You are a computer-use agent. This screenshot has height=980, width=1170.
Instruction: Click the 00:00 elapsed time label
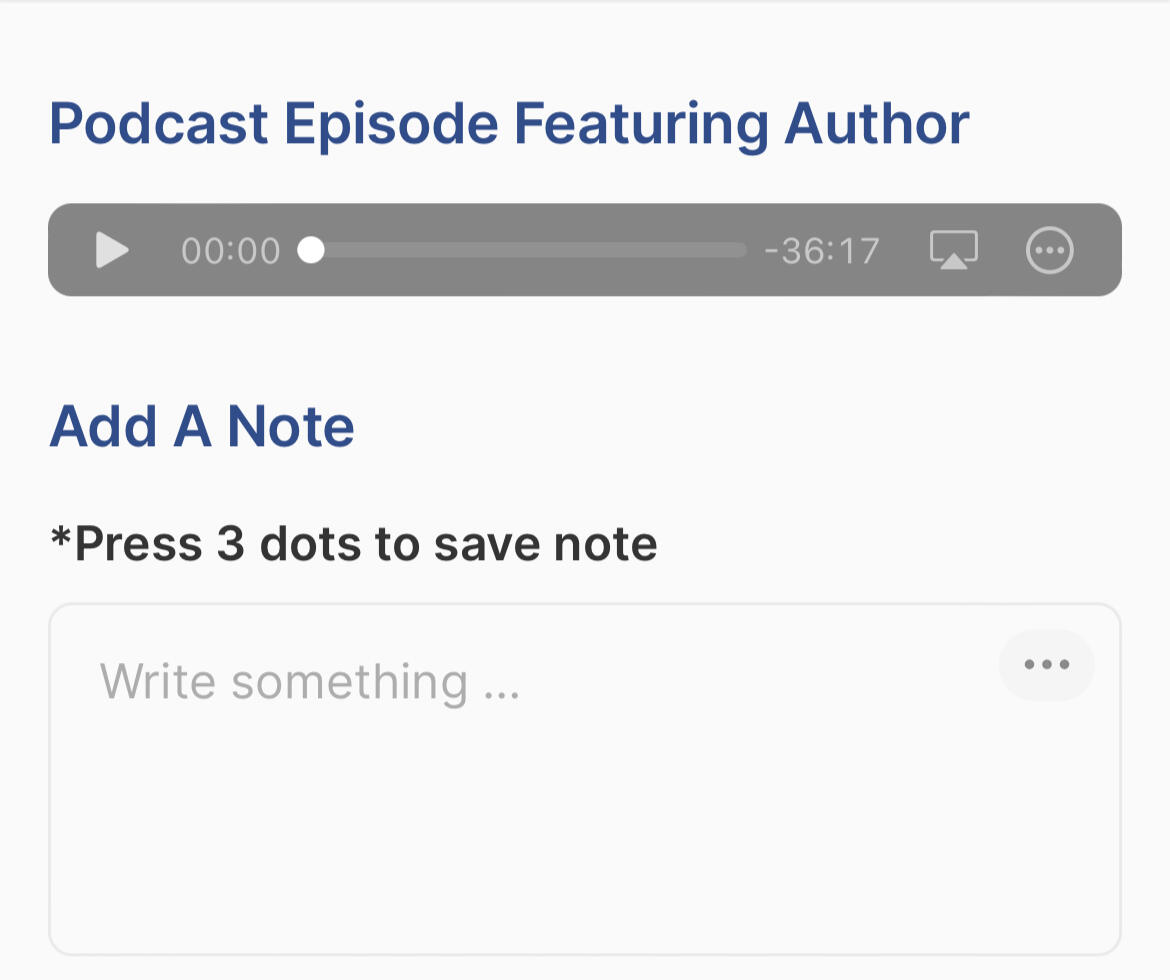pos(231,251)
